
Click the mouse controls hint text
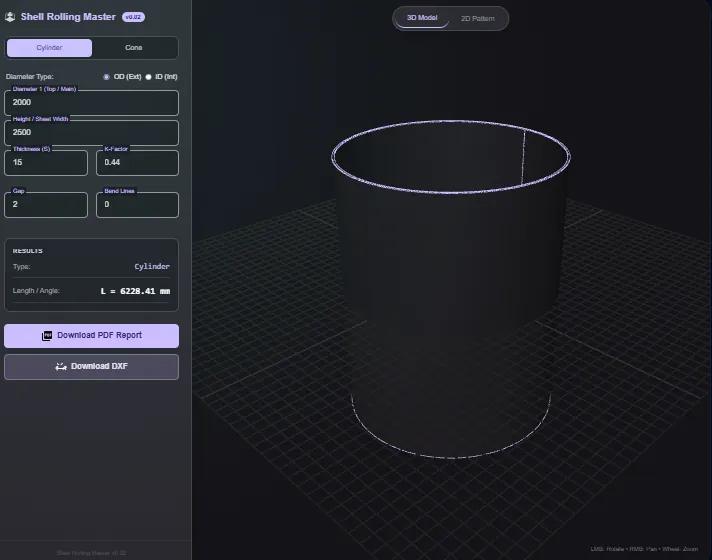tap(644, 549)
